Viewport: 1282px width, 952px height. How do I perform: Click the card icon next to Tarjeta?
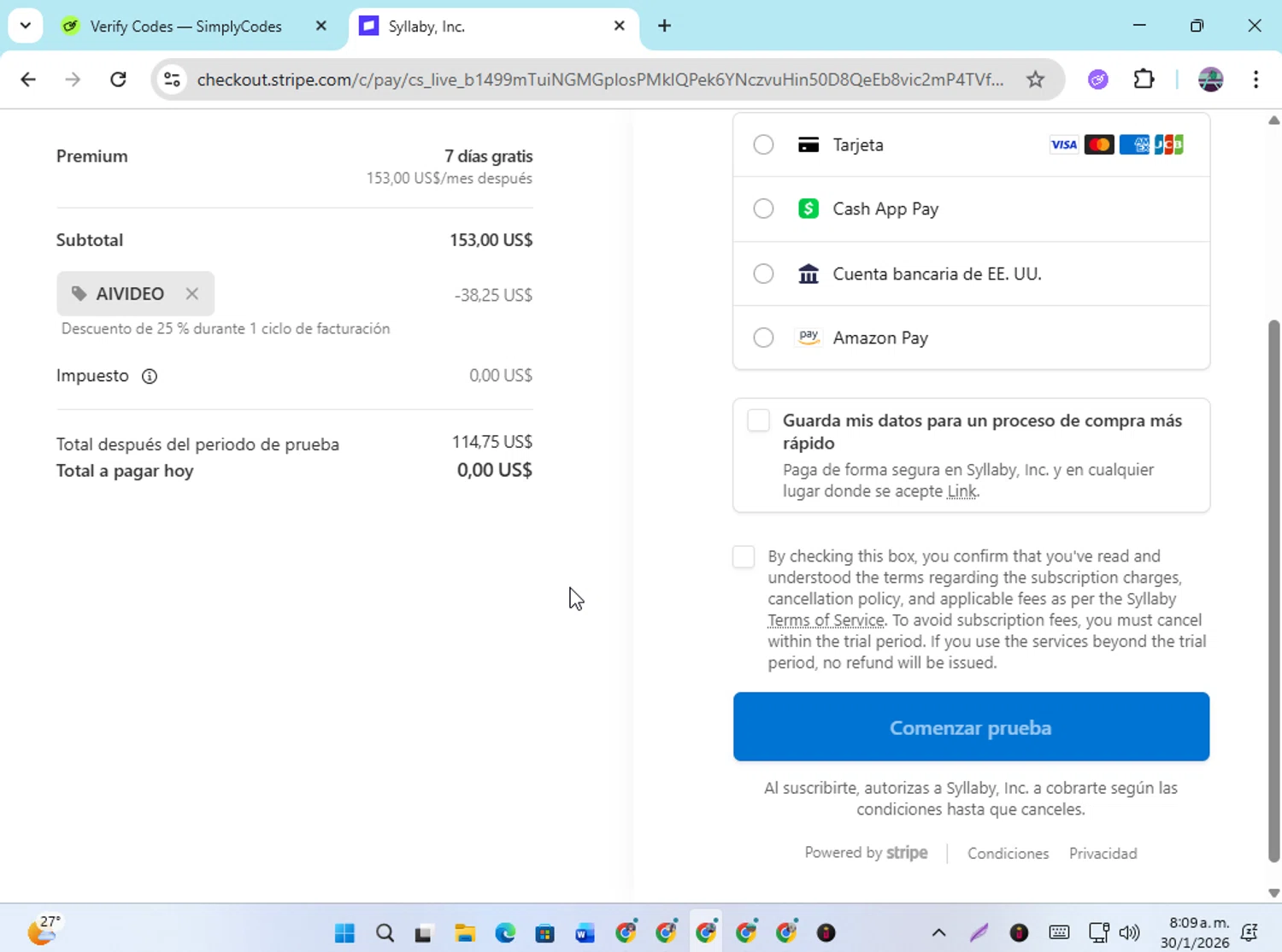809,144
